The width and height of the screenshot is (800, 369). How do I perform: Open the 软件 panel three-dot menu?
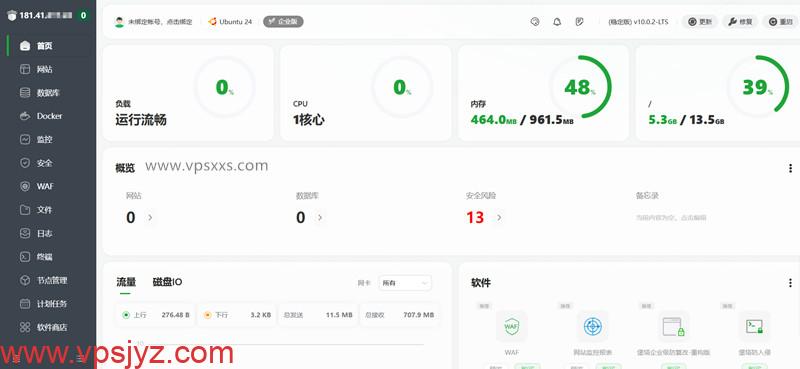point(790,283)
